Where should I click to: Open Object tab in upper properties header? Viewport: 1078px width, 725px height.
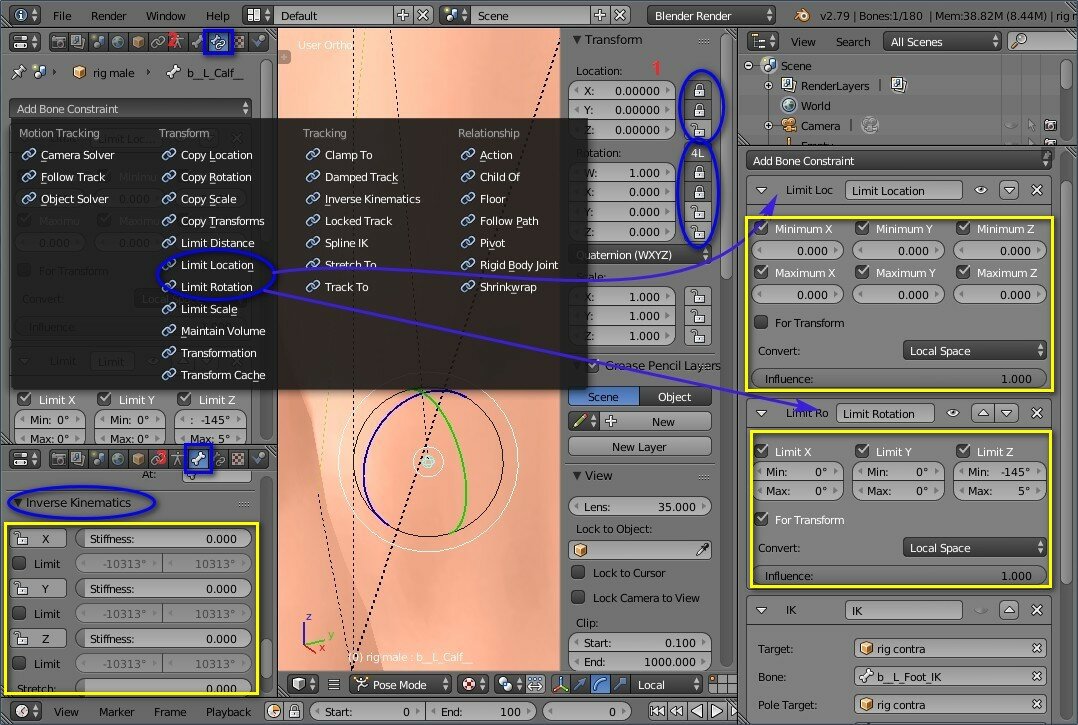coord(138,42)
